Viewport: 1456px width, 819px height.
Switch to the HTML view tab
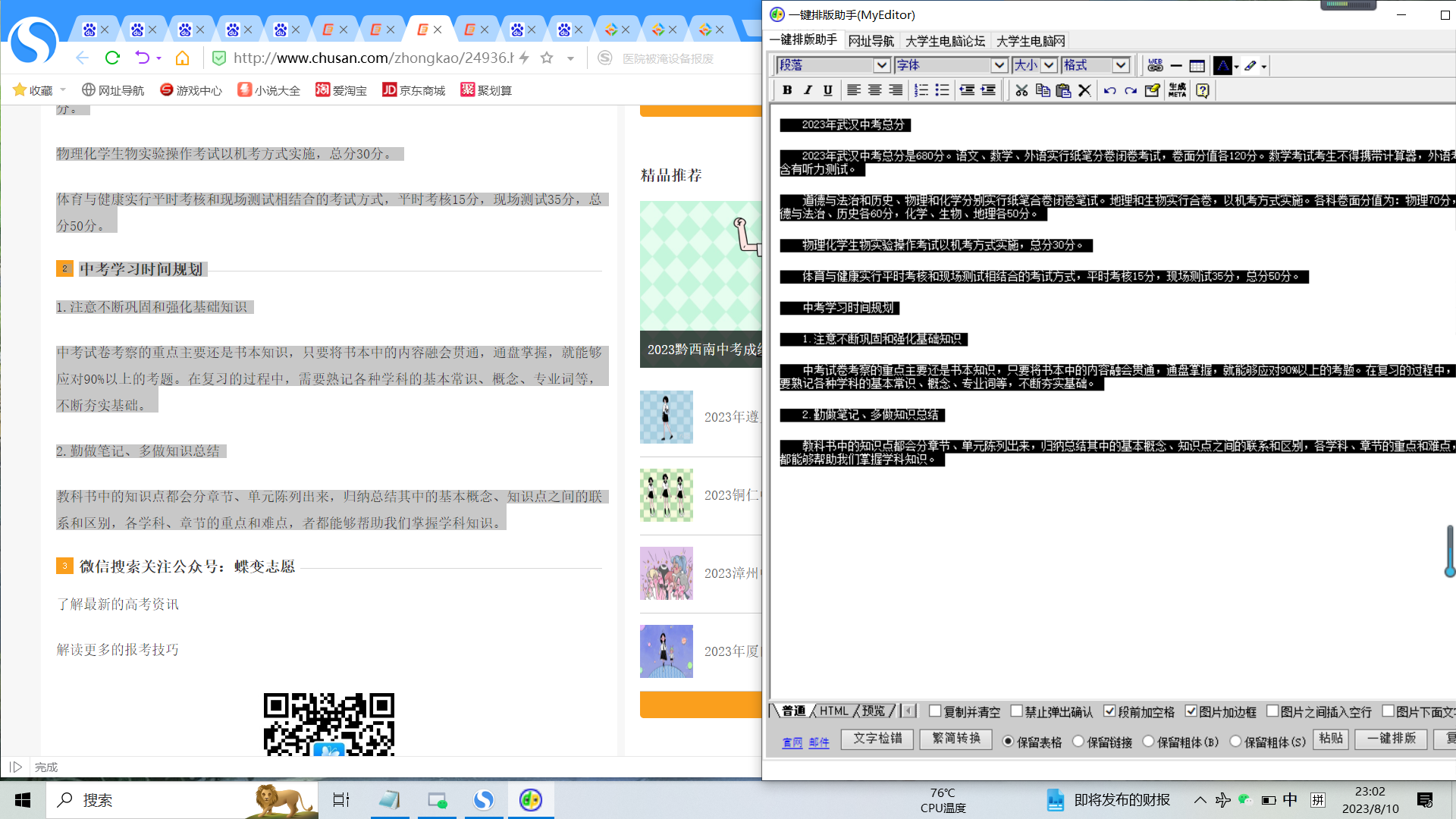point(833,711)
